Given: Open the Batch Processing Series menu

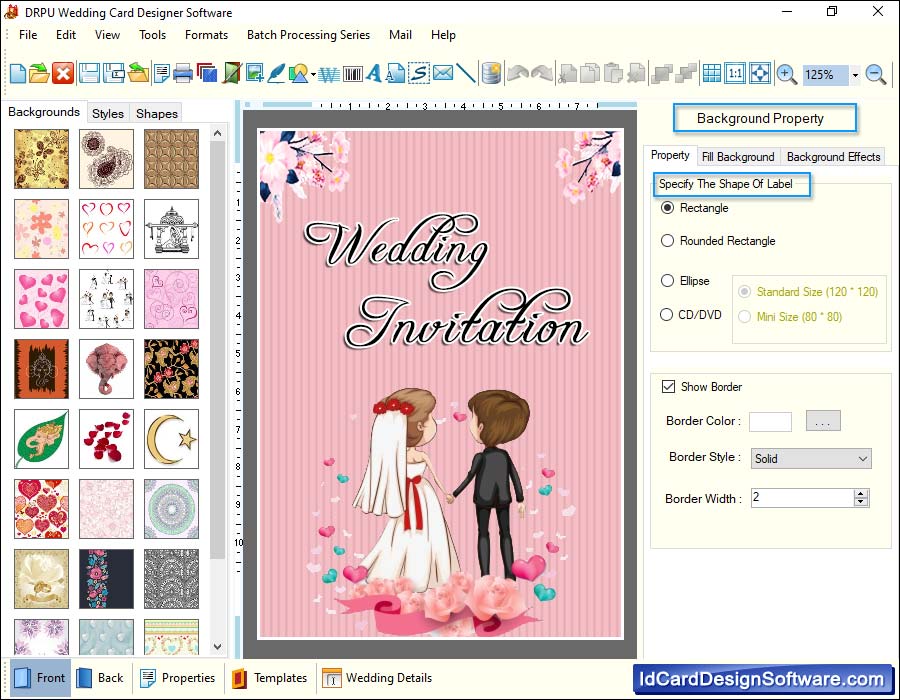Looking at the screenshot, I should coord(308,35).
